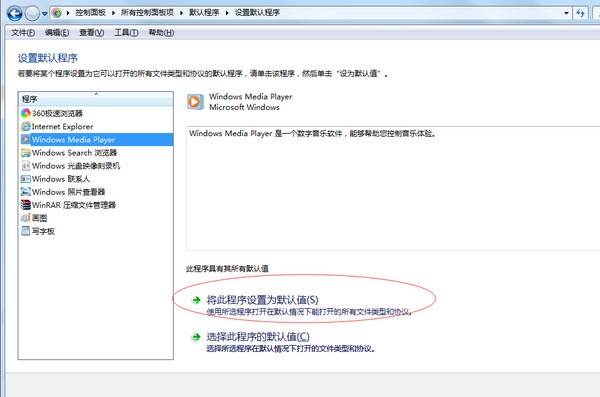Click the 设置默认程序 page heading
The width and height of the screenshot is (600, 397).
pyautogui.click(x=48, y=58)
